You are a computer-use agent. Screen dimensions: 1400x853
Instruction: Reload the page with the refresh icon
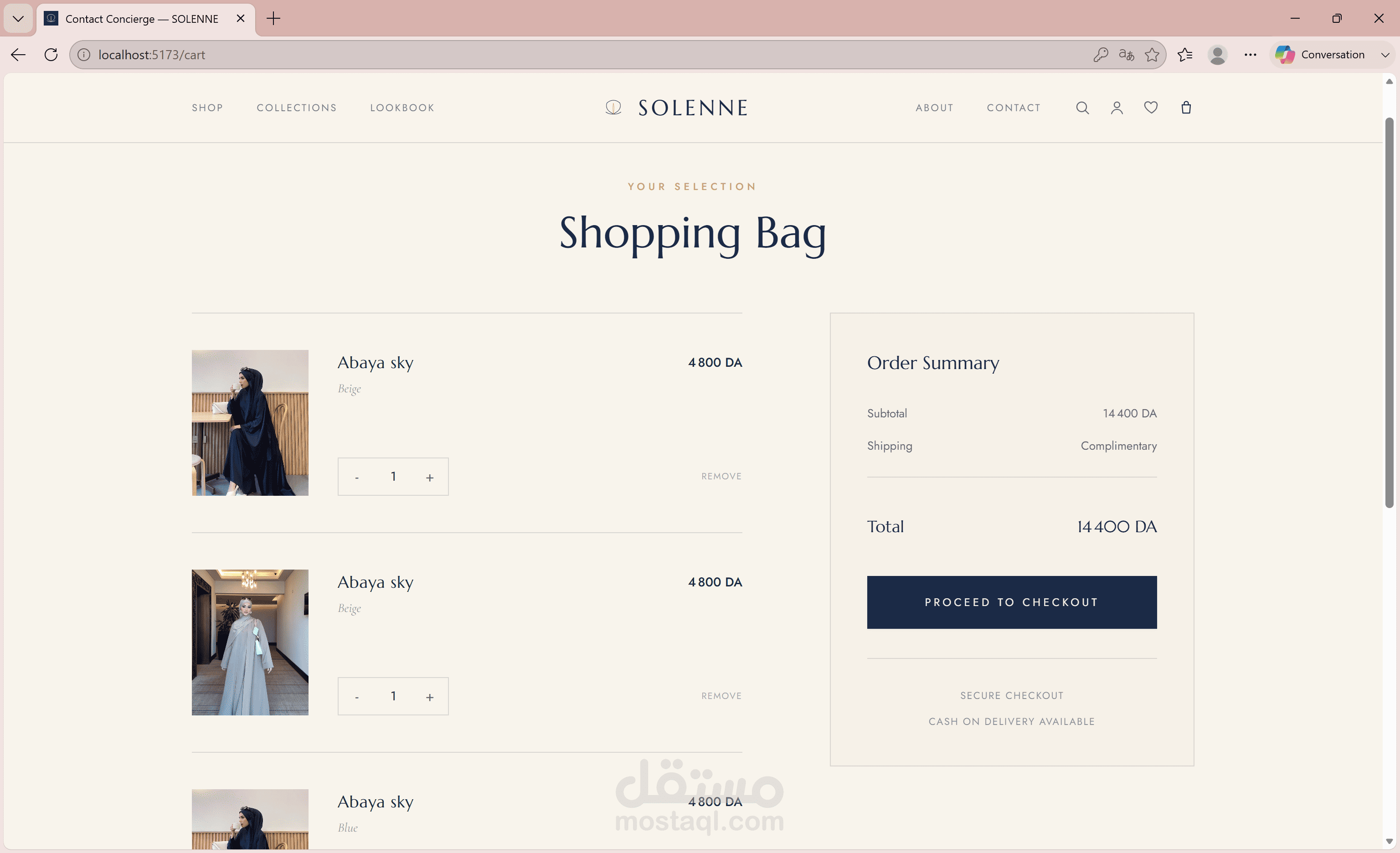(51, 55)
